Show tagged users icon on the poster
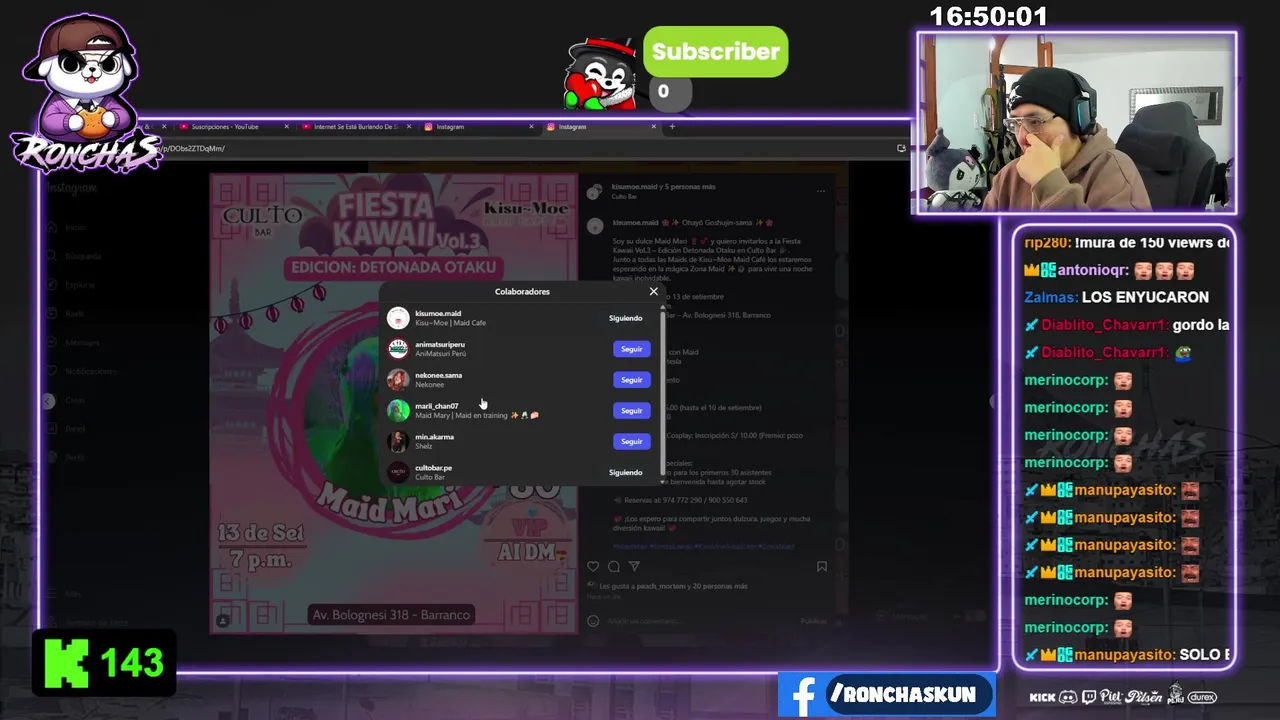The width and height of the screenshot is (1280, 720). pos(223,621)
